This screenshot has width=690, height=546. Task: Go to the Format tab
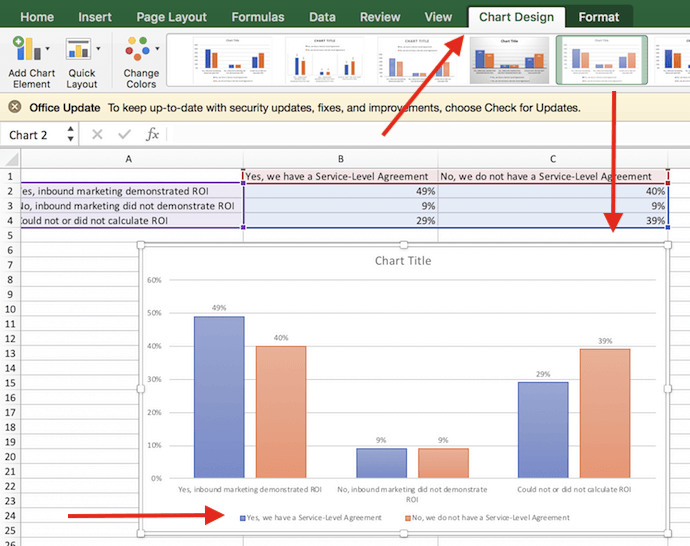click(598, 17)
